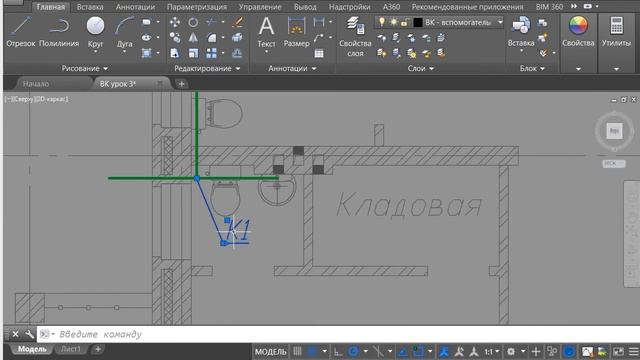Click the Rectangle tool icon
Image resolution: width=640 pixels, height=360 pixels.
pyautogui.click(x=146, y=22)
